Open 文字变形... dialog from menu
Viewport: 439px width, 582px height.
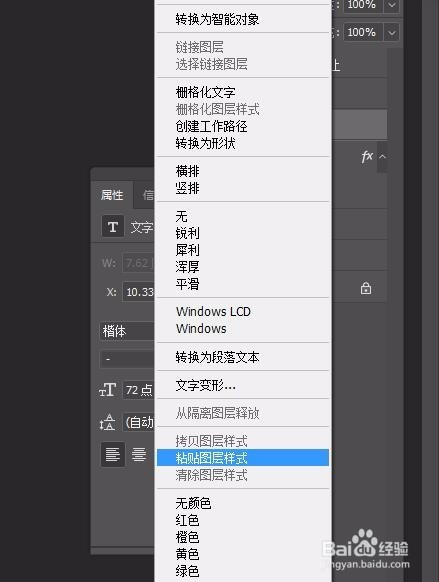(x=243, y=385)
